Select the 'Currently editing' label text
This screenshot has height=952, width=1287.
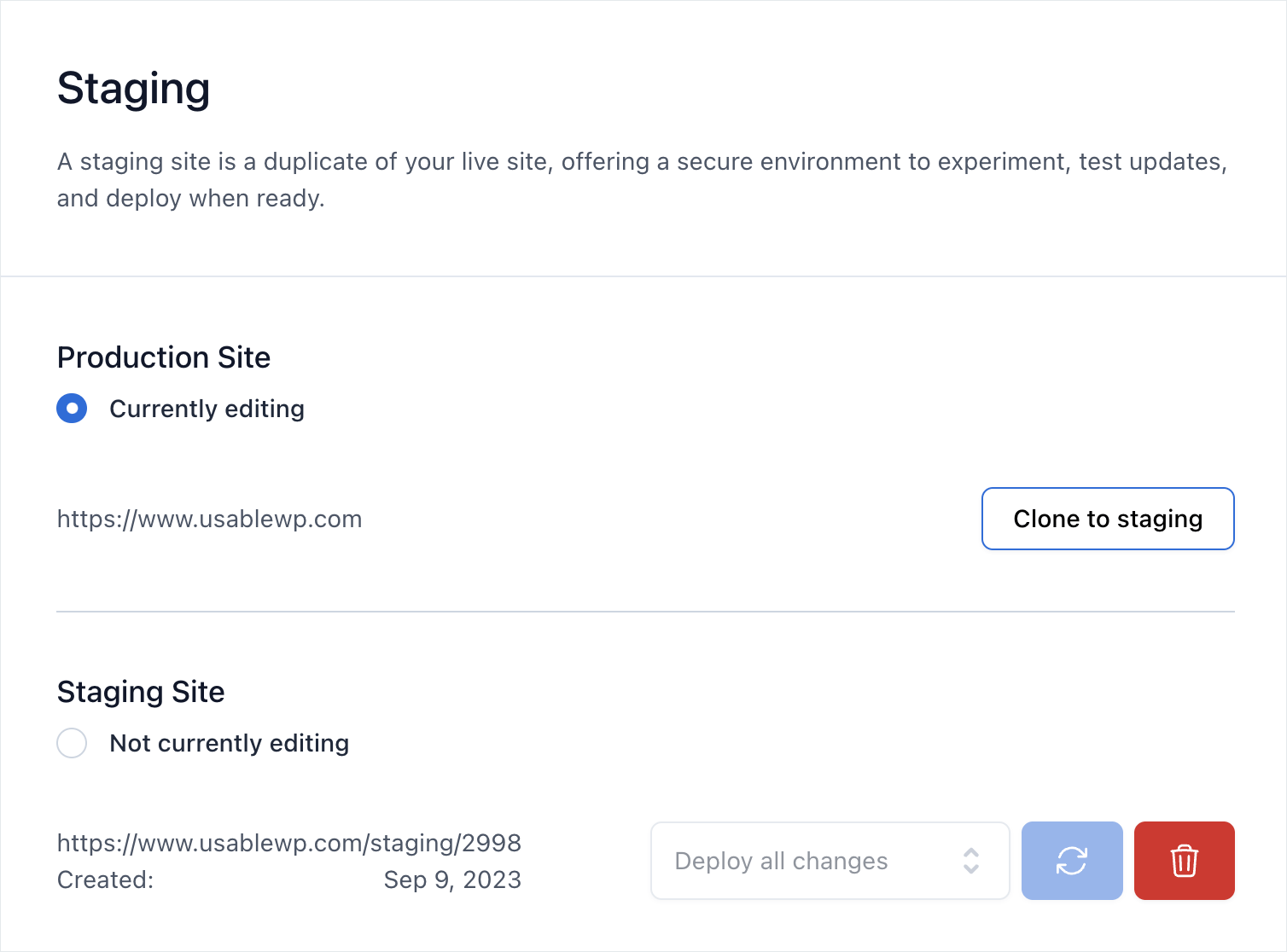207,409
